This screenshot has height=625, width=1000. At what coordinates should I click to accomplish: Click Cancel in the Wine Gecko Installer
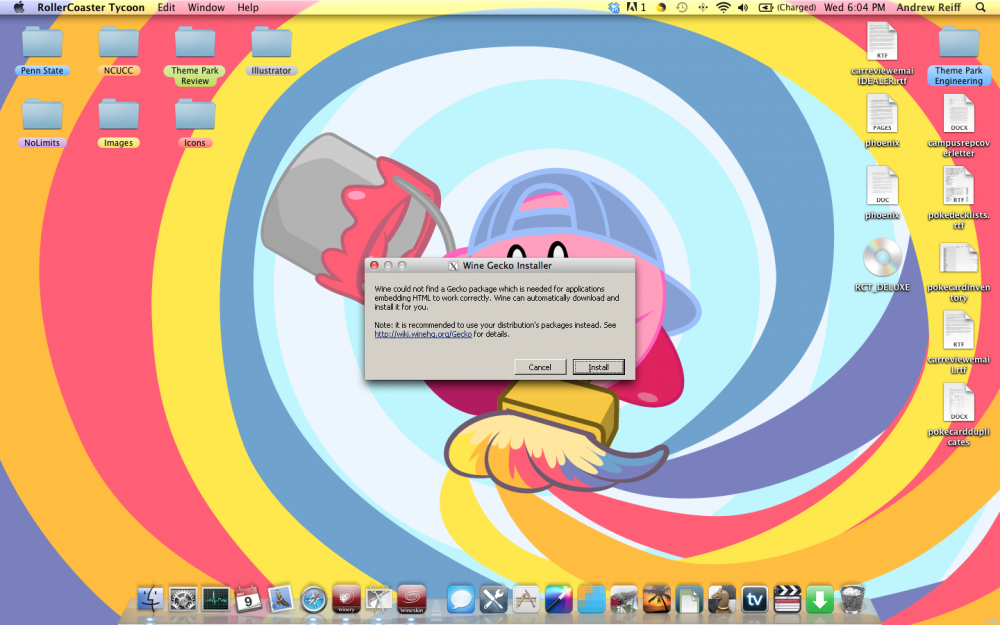tap(540, 367)
